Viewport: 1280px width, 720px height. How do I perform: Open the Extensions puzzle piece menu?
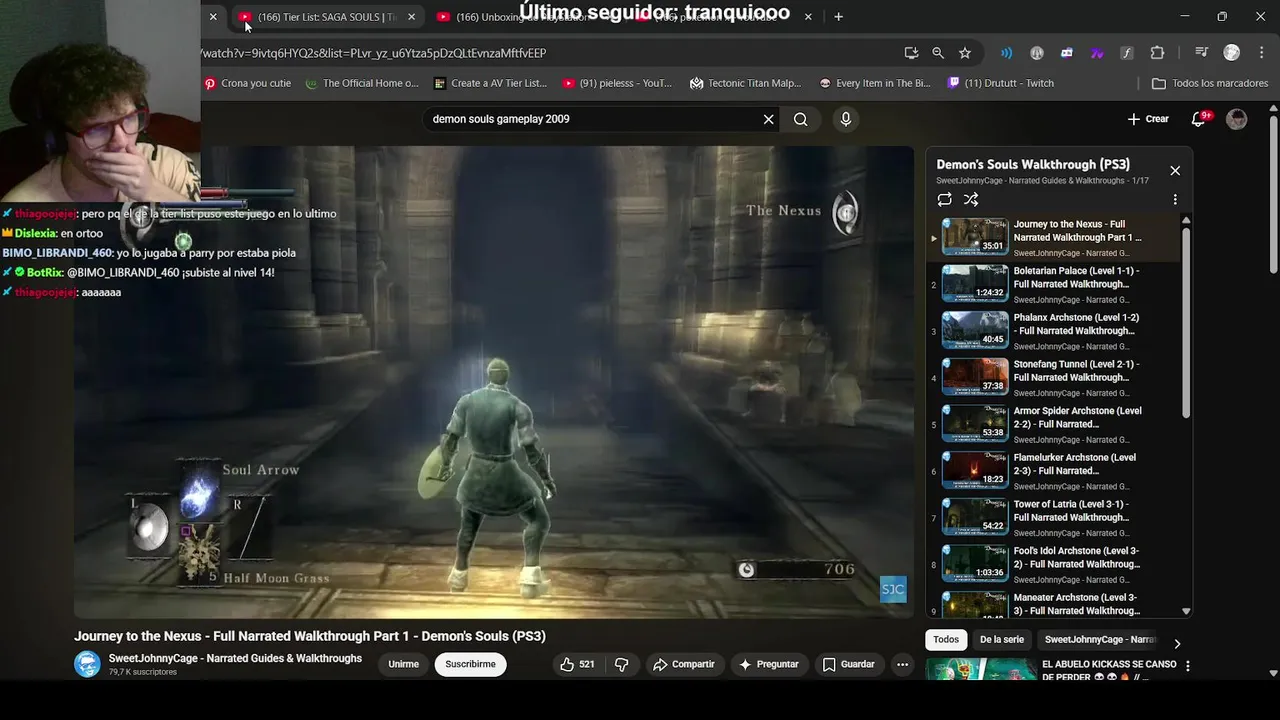pyautogui.click(x=1157, y=53)
